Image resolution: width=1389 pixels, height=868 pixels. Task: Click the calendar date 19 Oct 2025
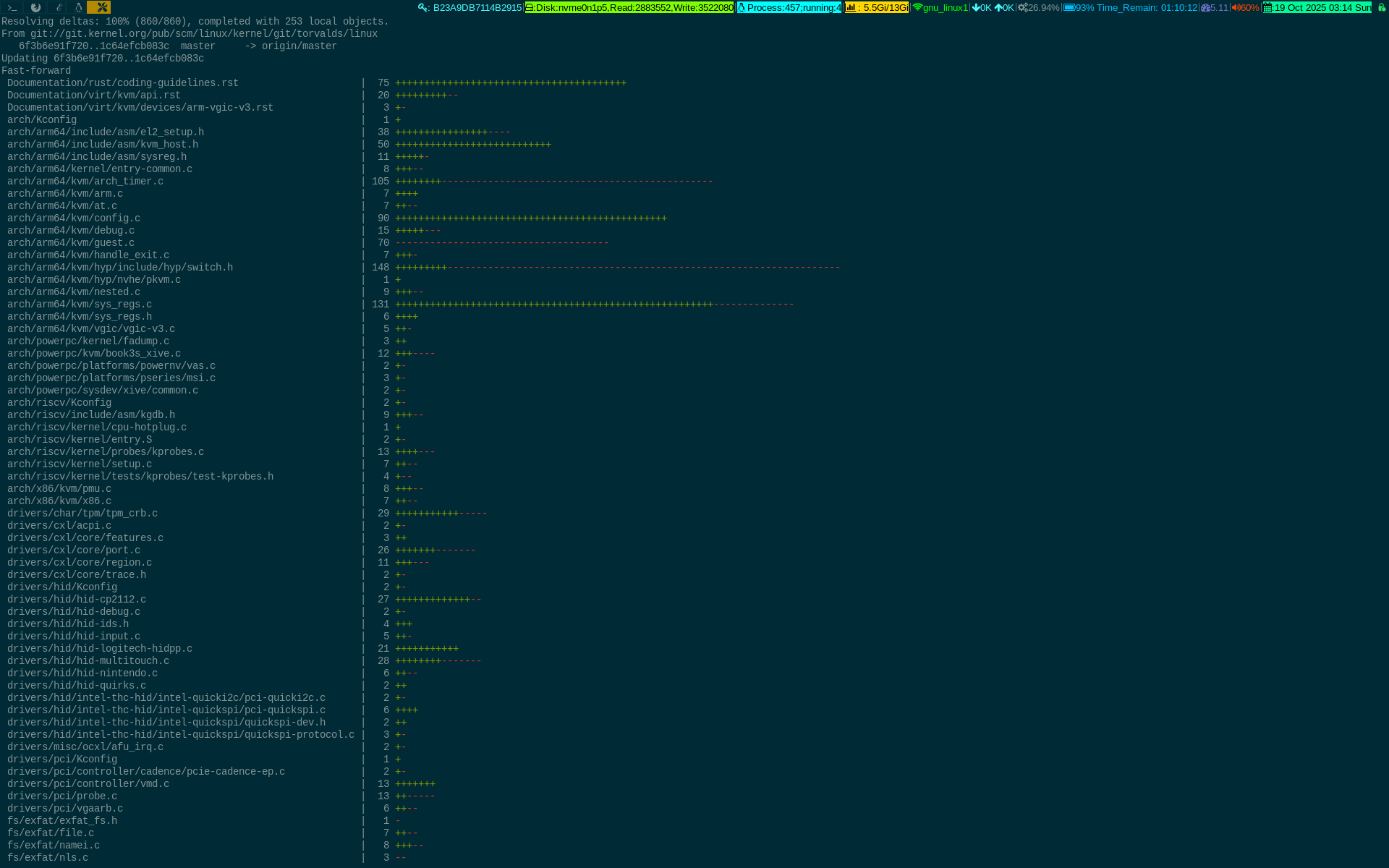pyautogui.click(x=1317, y=7)
